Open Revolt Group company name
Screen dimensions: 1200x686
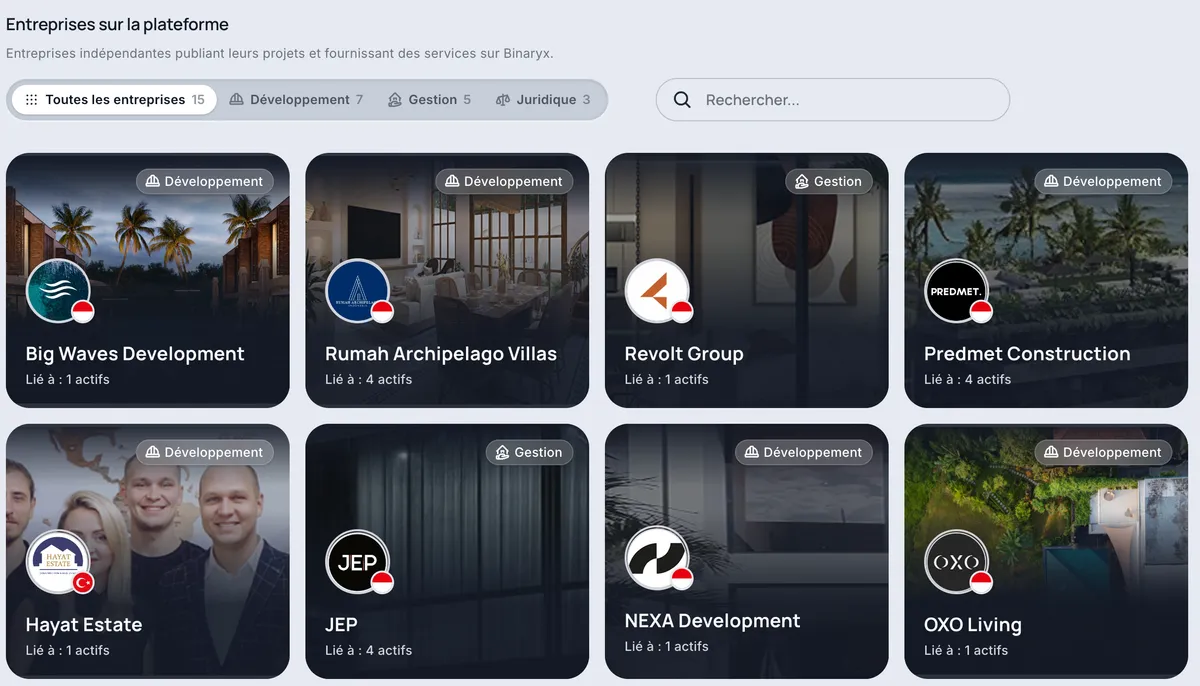[684, 354]
